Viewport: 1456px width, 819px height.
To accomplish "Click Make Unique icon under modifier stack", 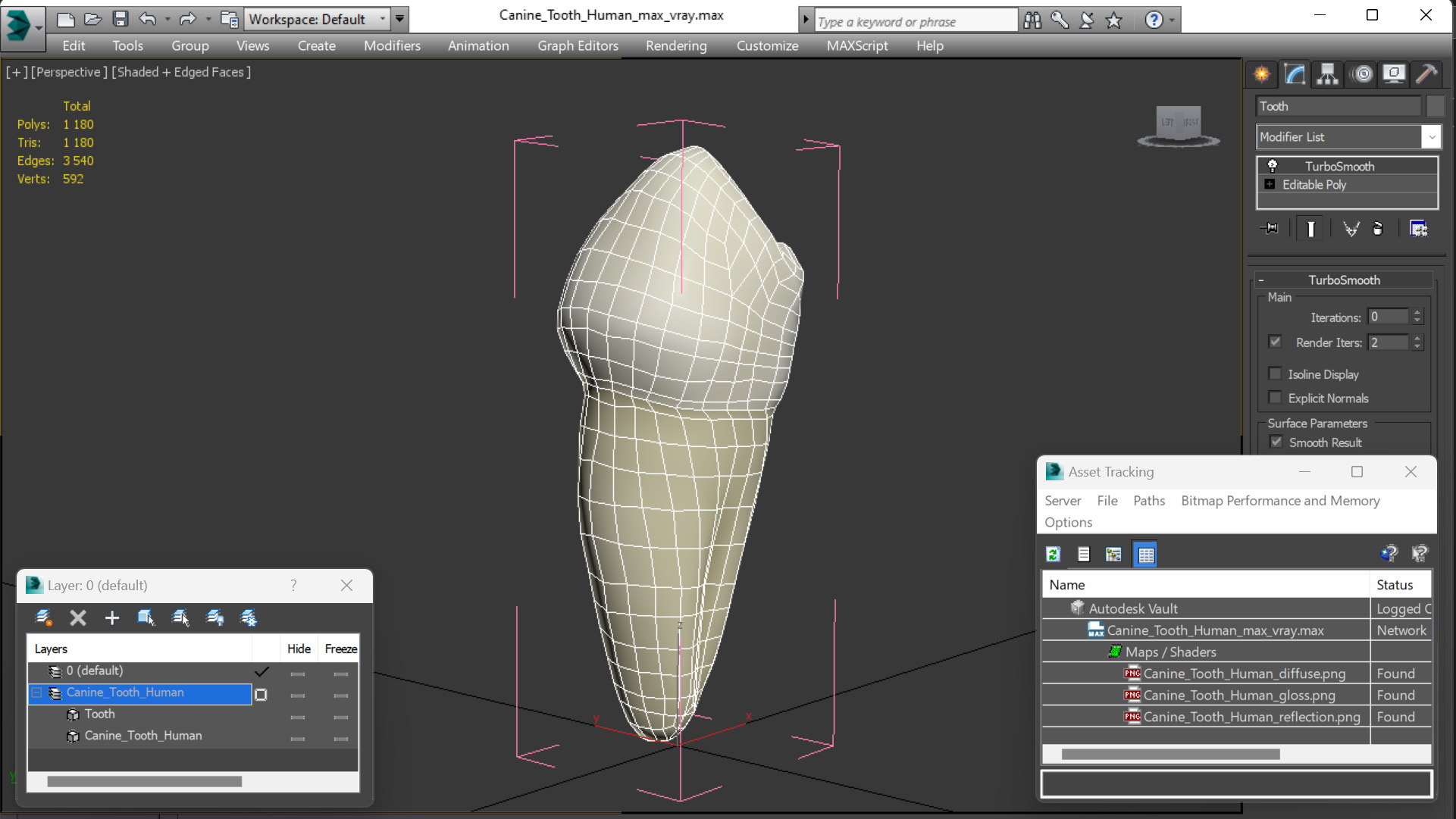I will pos(1351,228).
